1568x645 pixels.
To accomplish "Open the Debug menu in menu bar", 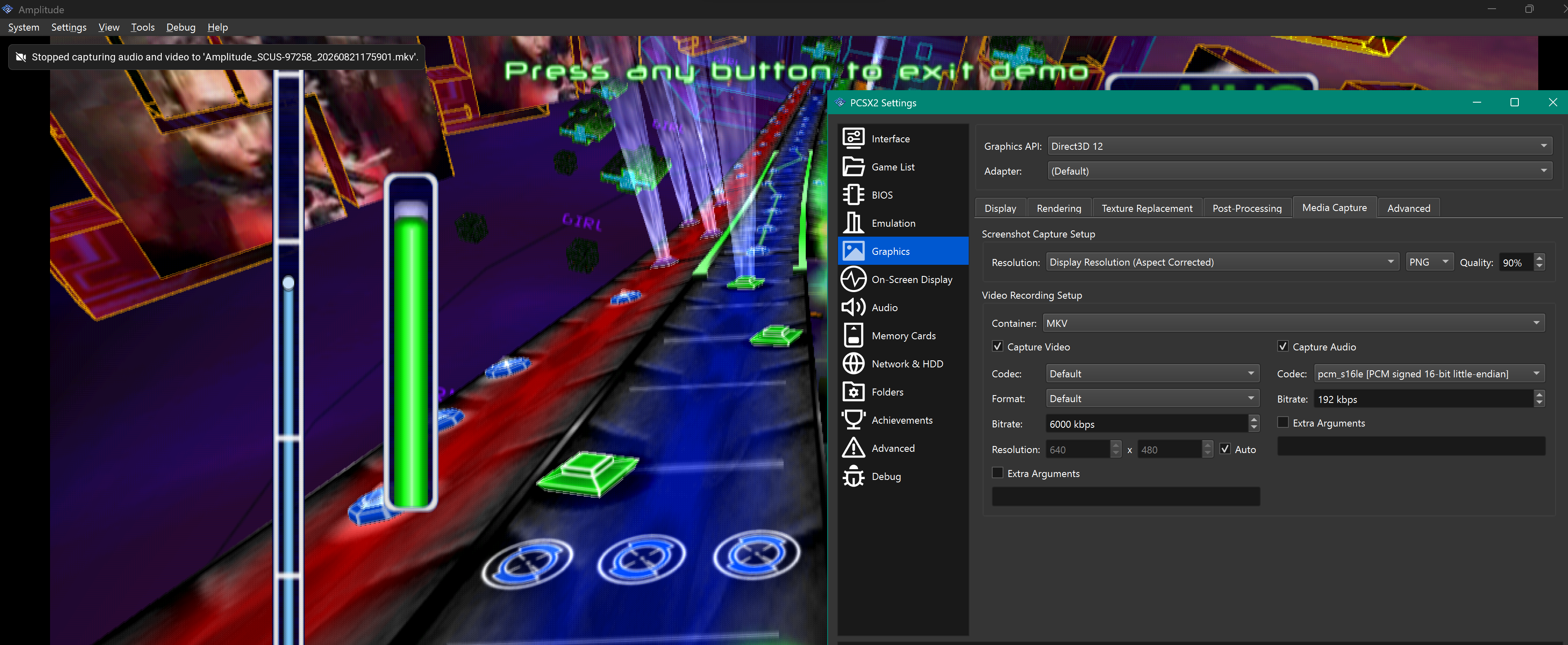I will tap(181, 27).
